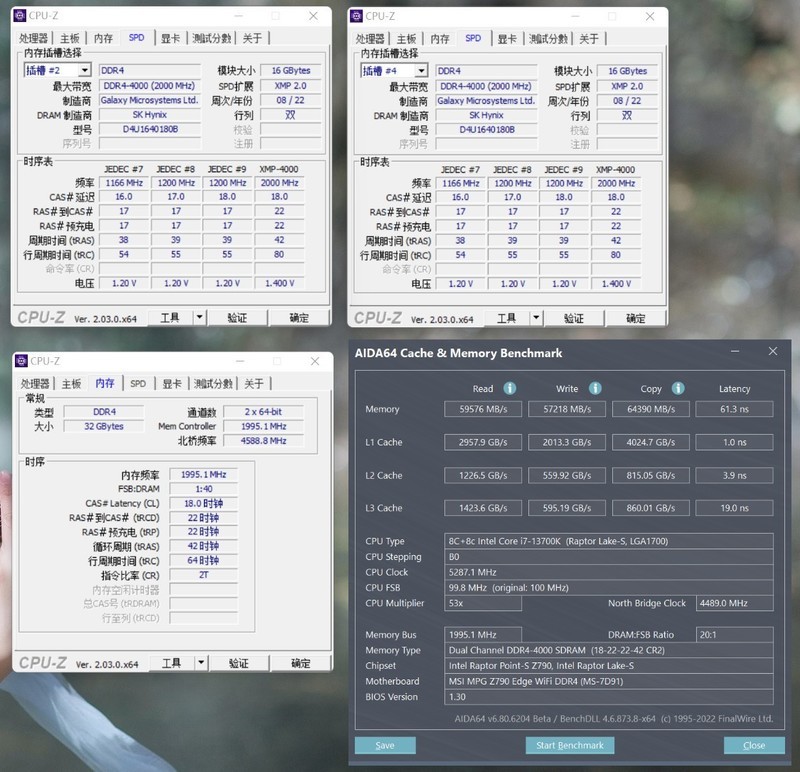
Task: Open the DDR4 memory type dropdown in SPD tab
Action: 149,70
